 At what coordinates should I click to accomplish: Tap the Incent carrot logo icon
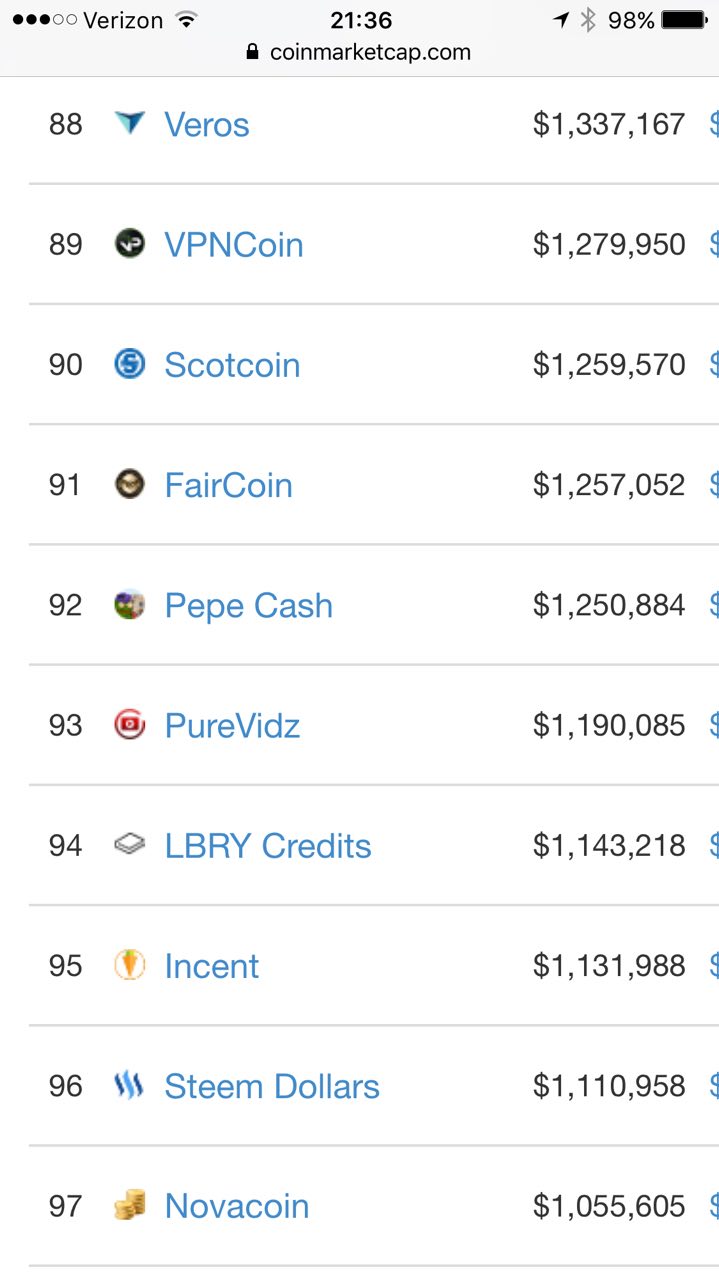130,964
